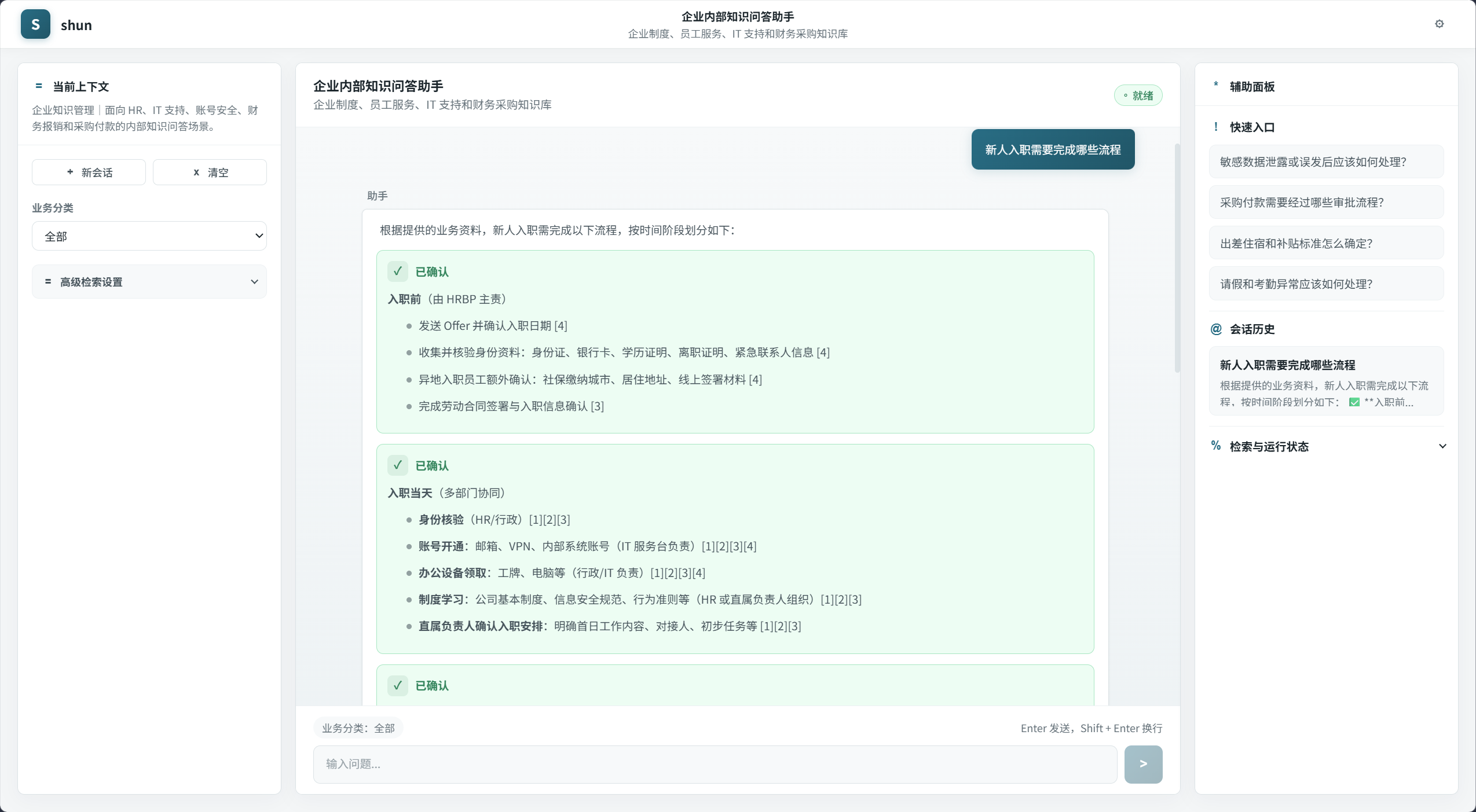Click the 就绪 status badge
This screenshot has width=1476, height=812.
1138,95
